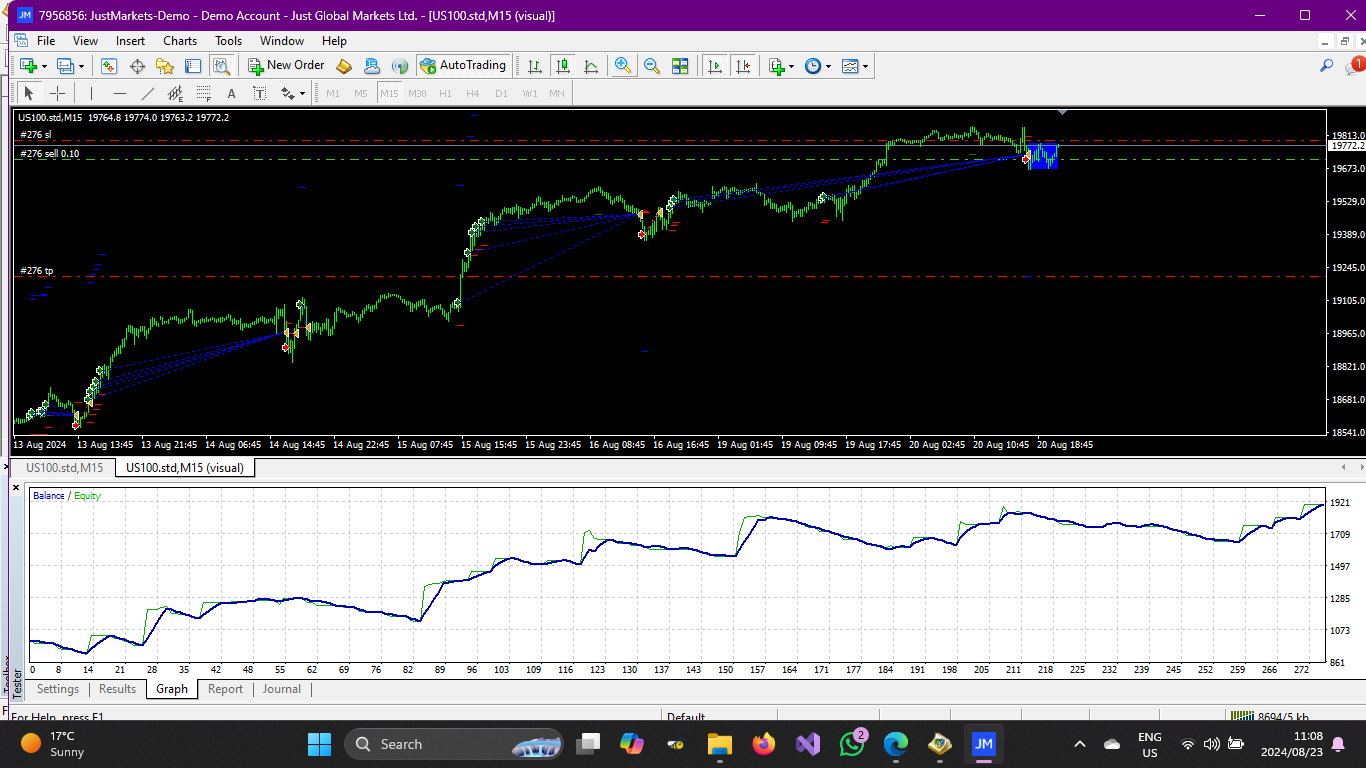Zoom in on the chart
This screenshot has width=1366, height=768.
point(623,66)
